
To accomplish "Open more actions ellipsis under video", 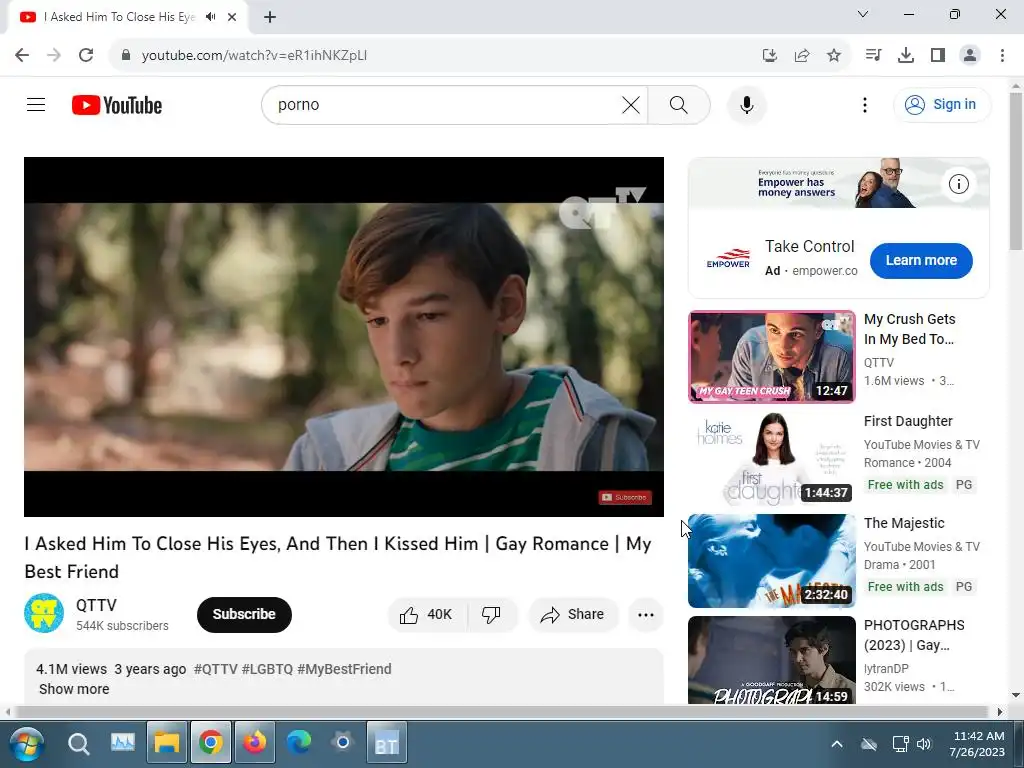I will (x=646, y=615).
